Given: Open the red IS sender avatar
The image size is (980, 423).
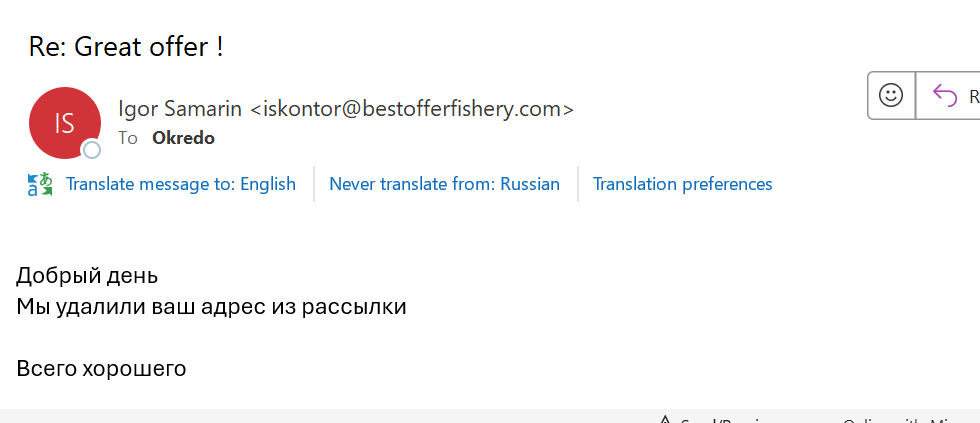Looking at the screenshot, I should 65,123.
